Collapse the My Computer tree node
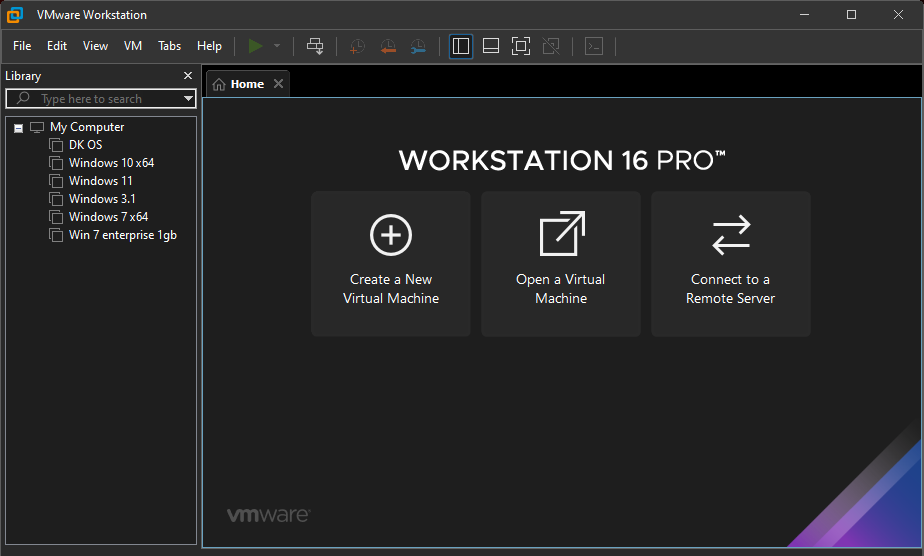 point(18,128)
